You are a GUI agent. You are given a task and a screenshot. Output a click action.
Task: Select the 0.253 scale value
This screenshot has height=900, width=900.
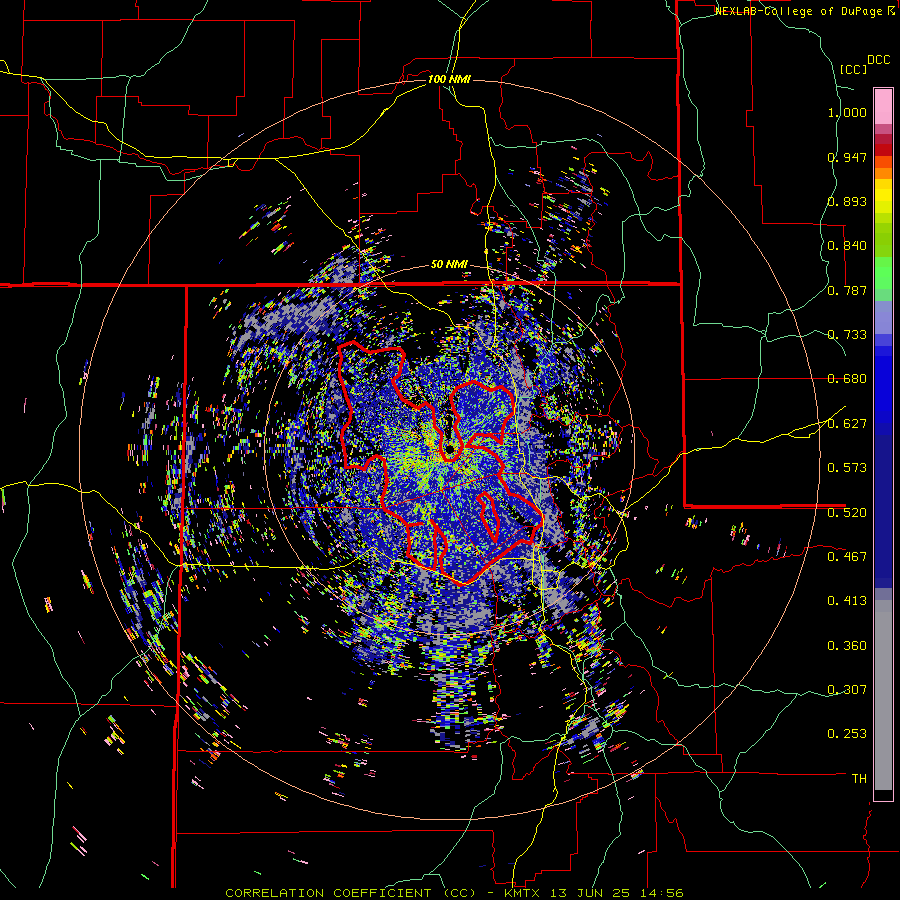point(847,734)
